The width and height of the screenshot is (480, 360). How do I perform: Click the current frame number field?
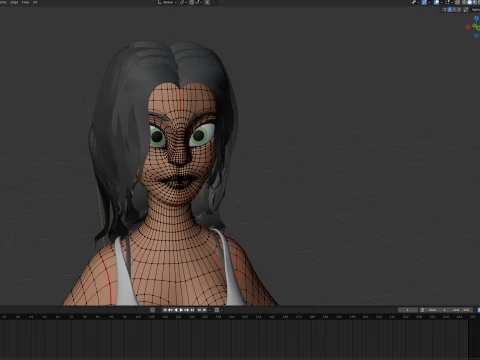point(408,310)
